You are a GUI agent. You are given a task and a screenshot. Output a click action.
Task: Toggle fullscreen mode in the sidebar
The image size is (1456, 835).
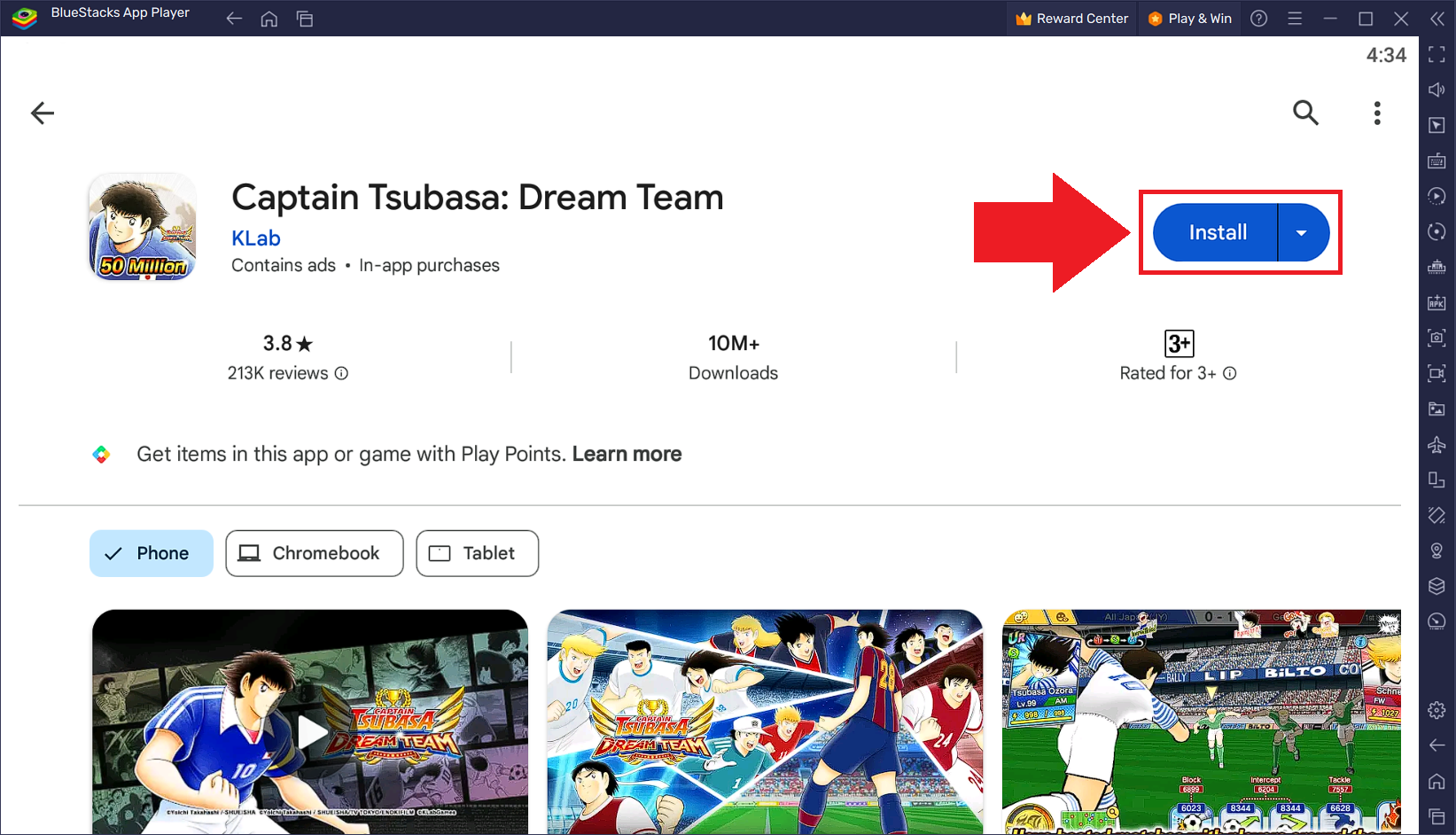coord(1437,55)
